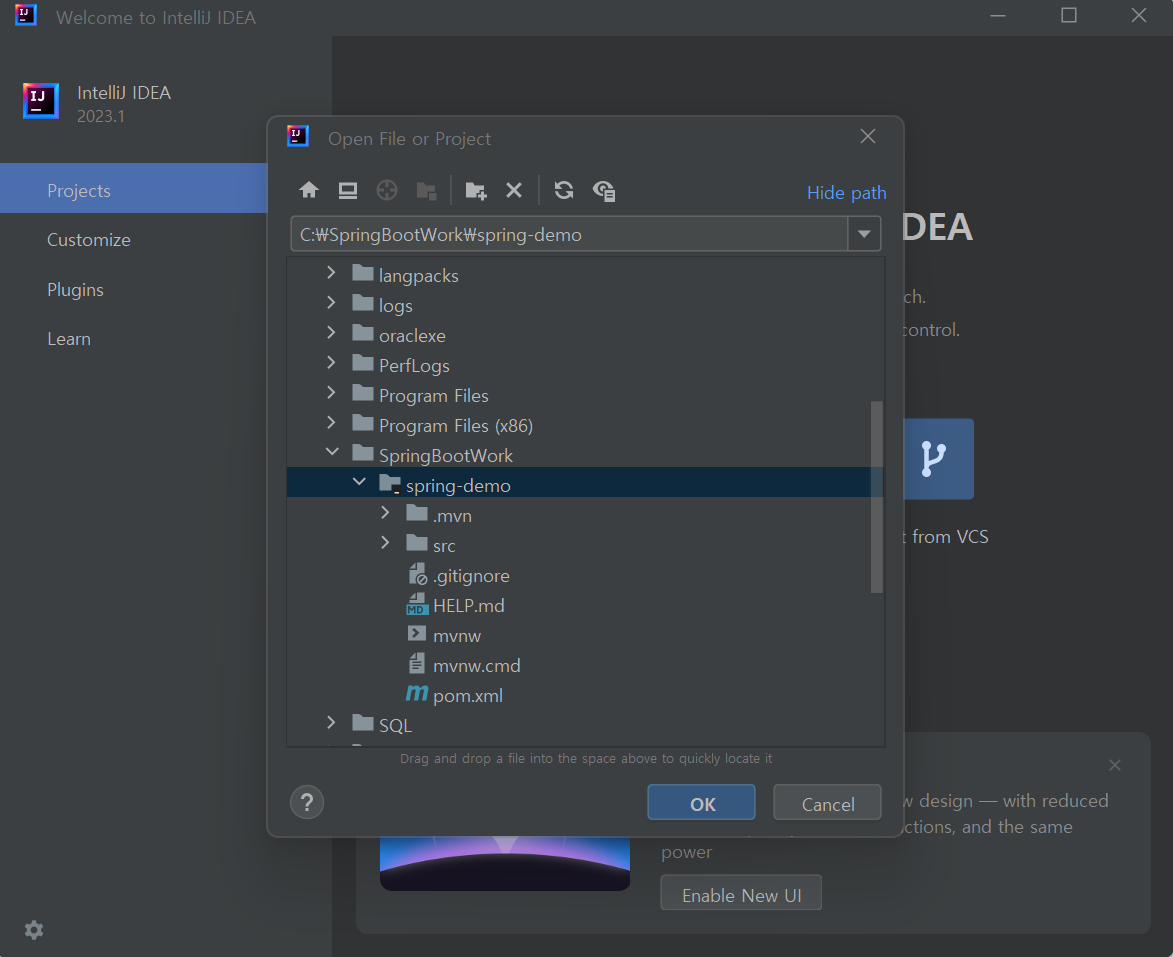This screenshot has height=957, width=1173.
Task: Dismiss the New UI promo banner
Action: tap(1115, 765)
